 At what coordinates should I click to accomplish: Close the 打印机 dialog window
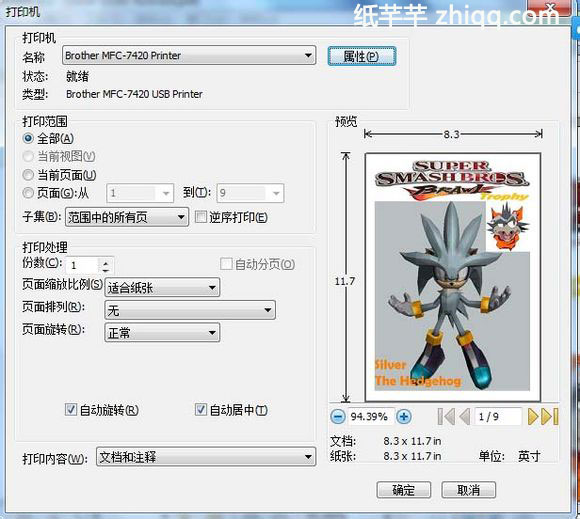click(550, 7)
